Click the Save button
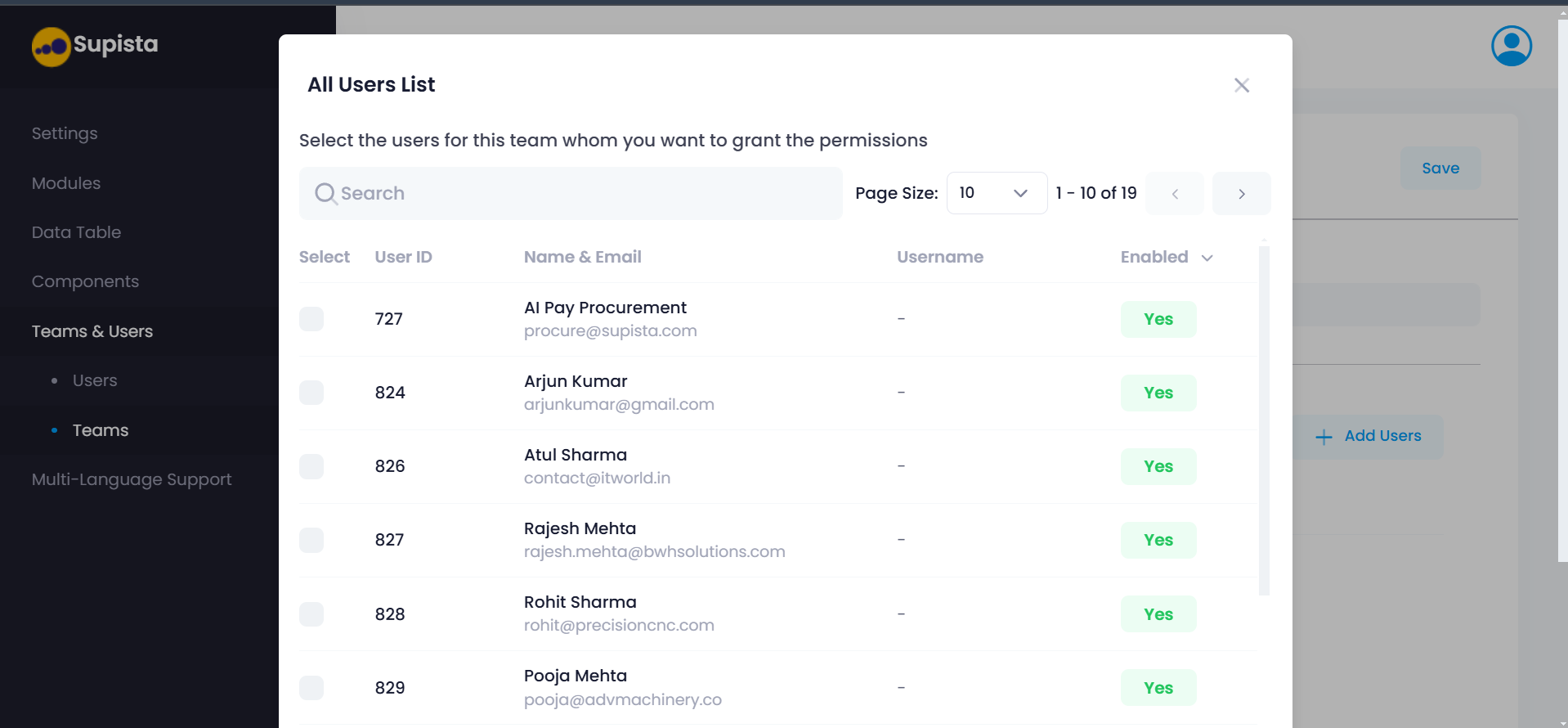 coord(1440,168)
